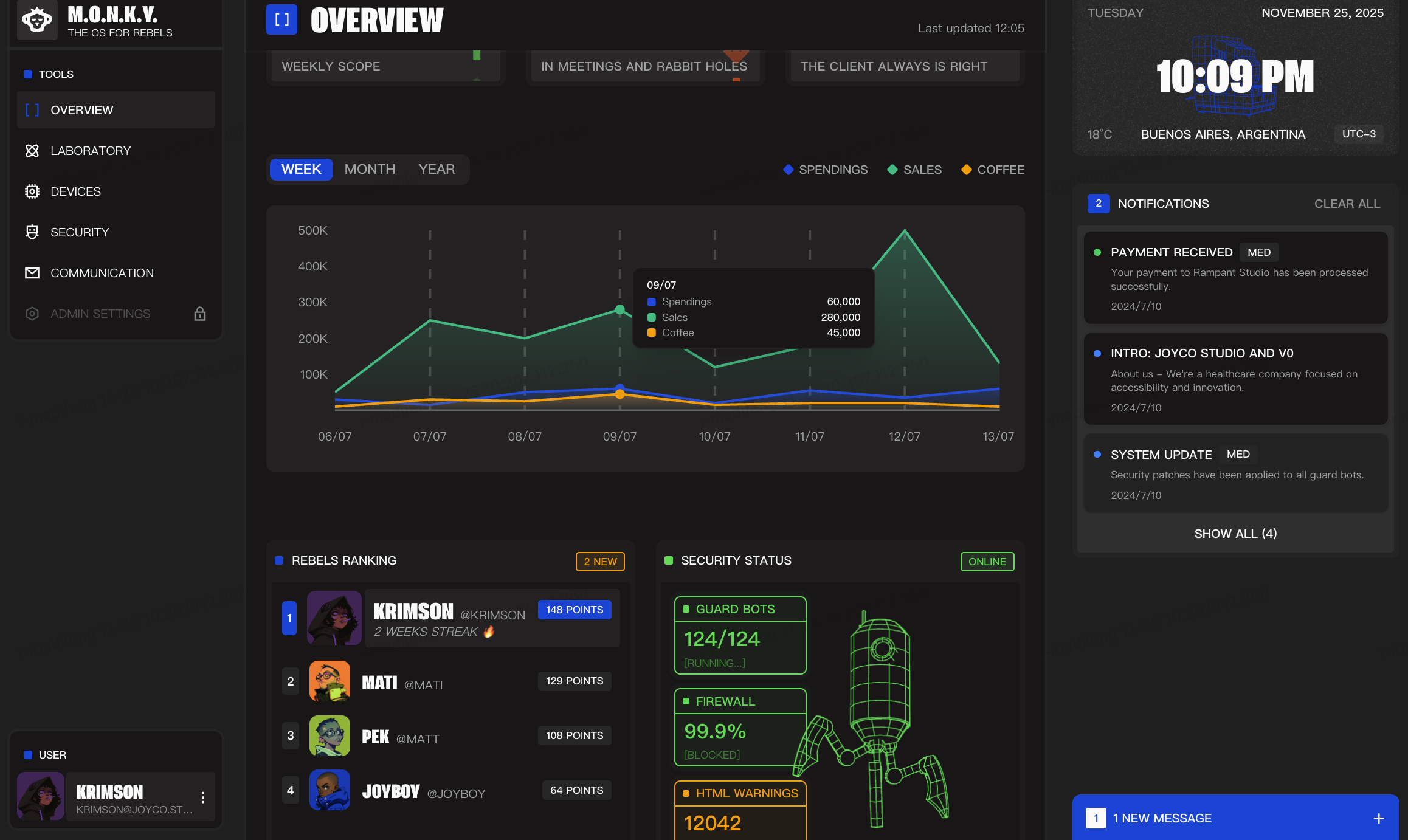Click the Communication envelope icon
The image size is (1408, 840).
pos(32,272)
